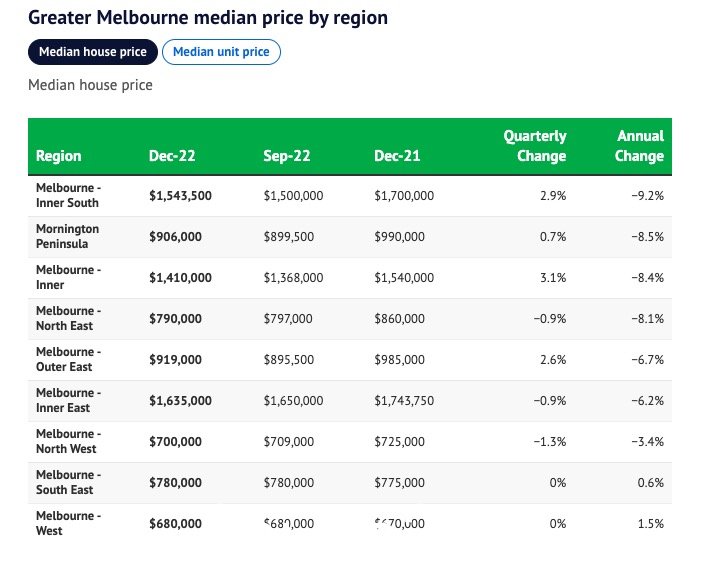The height and width of the screenshot is (563, 717).
Task: Select the Median house price tab
Action: point(93,52)
